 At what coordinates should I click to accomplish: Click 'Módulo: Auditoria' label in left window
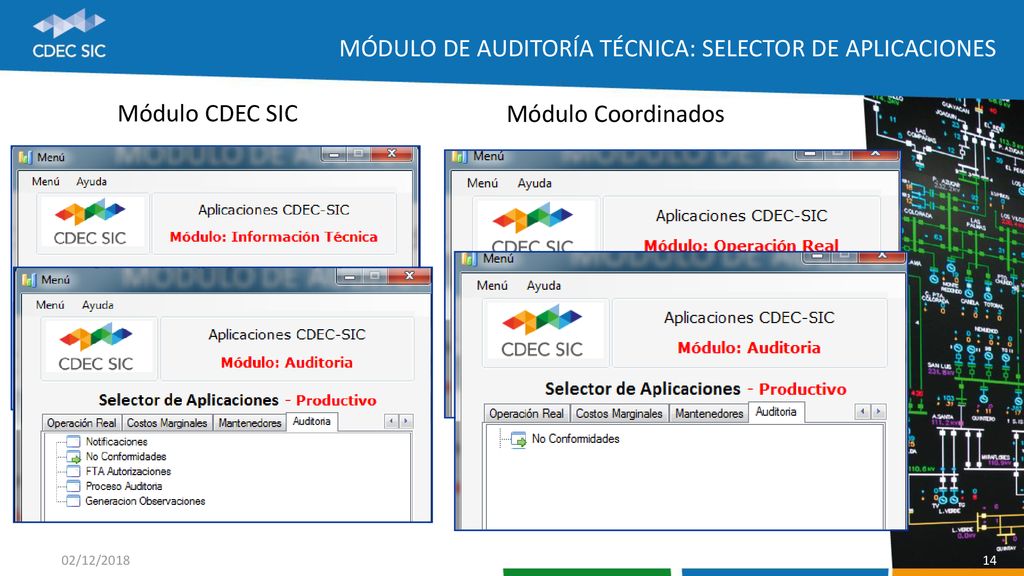point(287,362)
